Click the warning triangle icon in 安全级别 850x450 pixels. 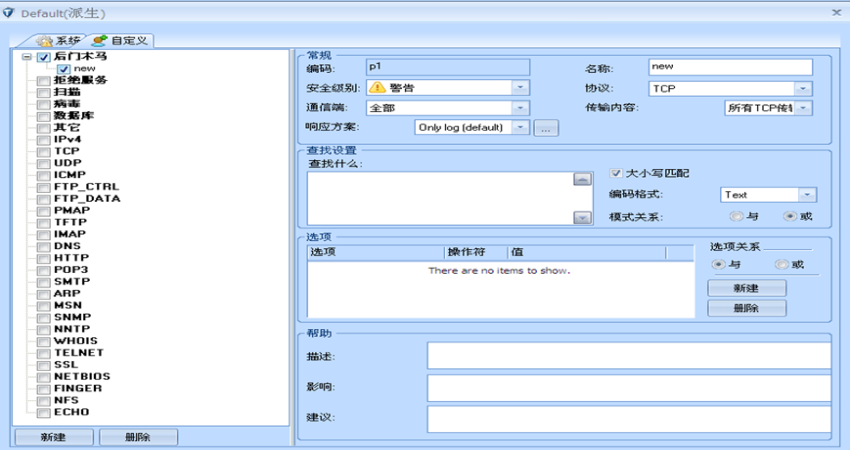377,88
